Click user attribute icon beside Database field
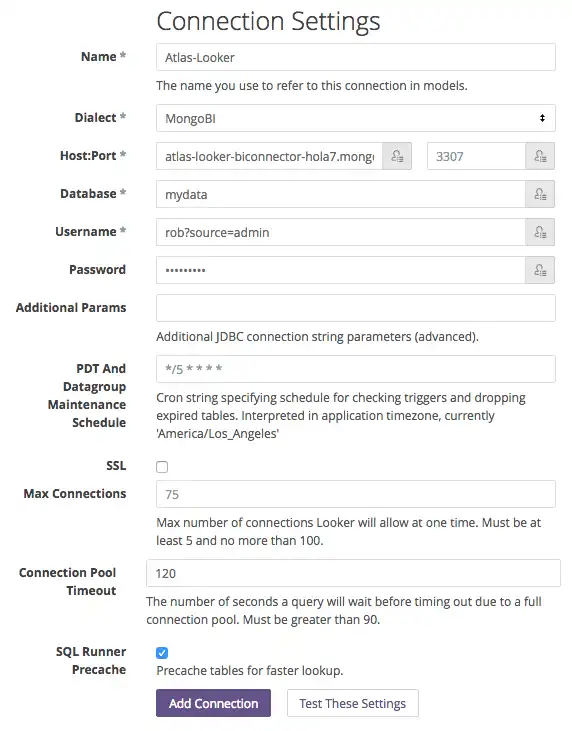 [540, 194]
